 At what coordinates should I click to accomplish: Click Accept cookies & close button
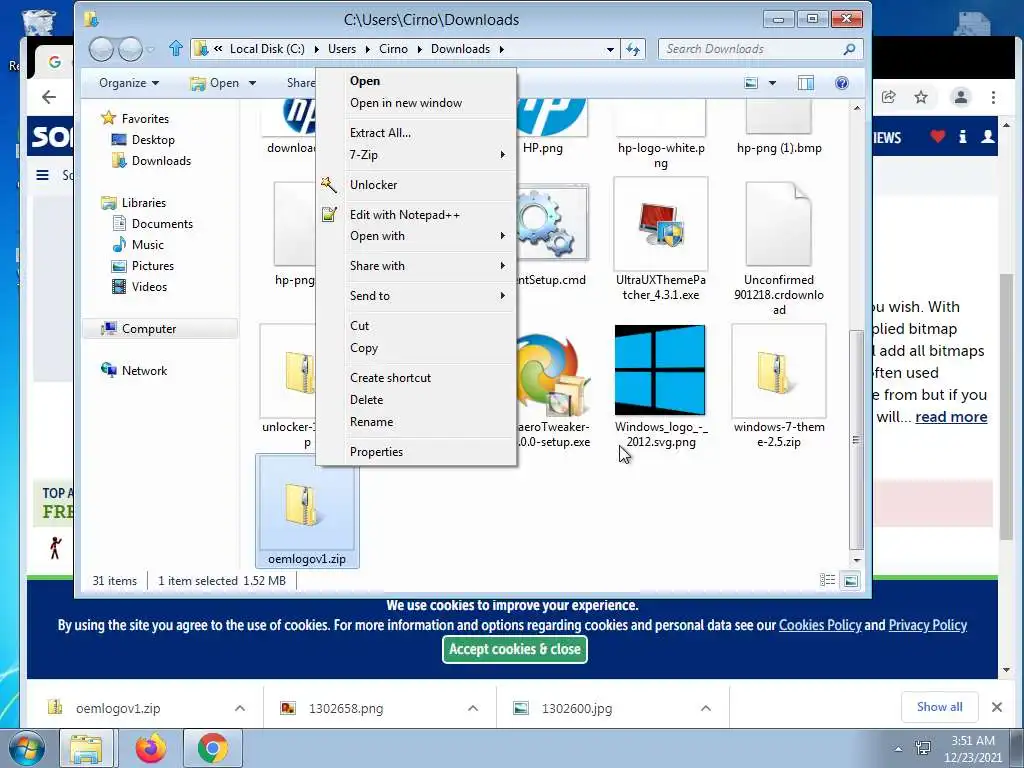(515, 649)
